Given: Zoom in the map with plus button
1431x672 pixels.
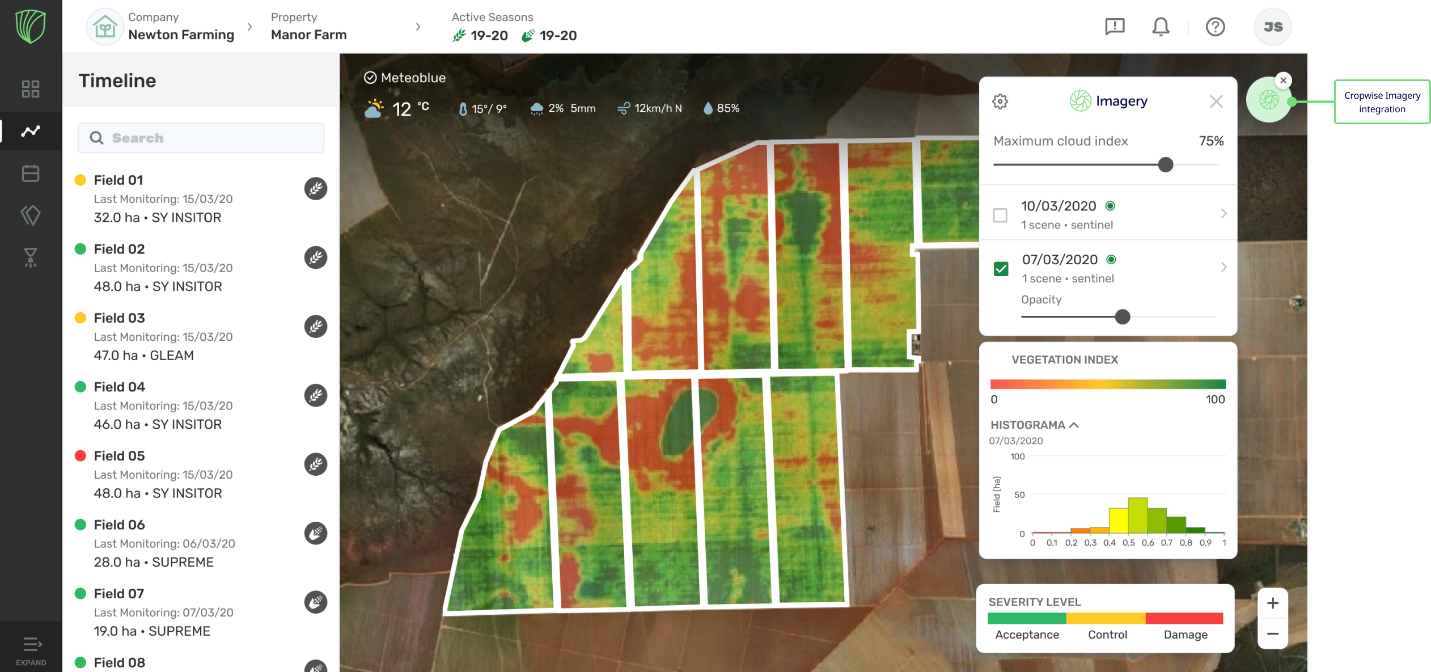Looking at the screenshot, I should pyautogui.click(x=1272, y=603).
